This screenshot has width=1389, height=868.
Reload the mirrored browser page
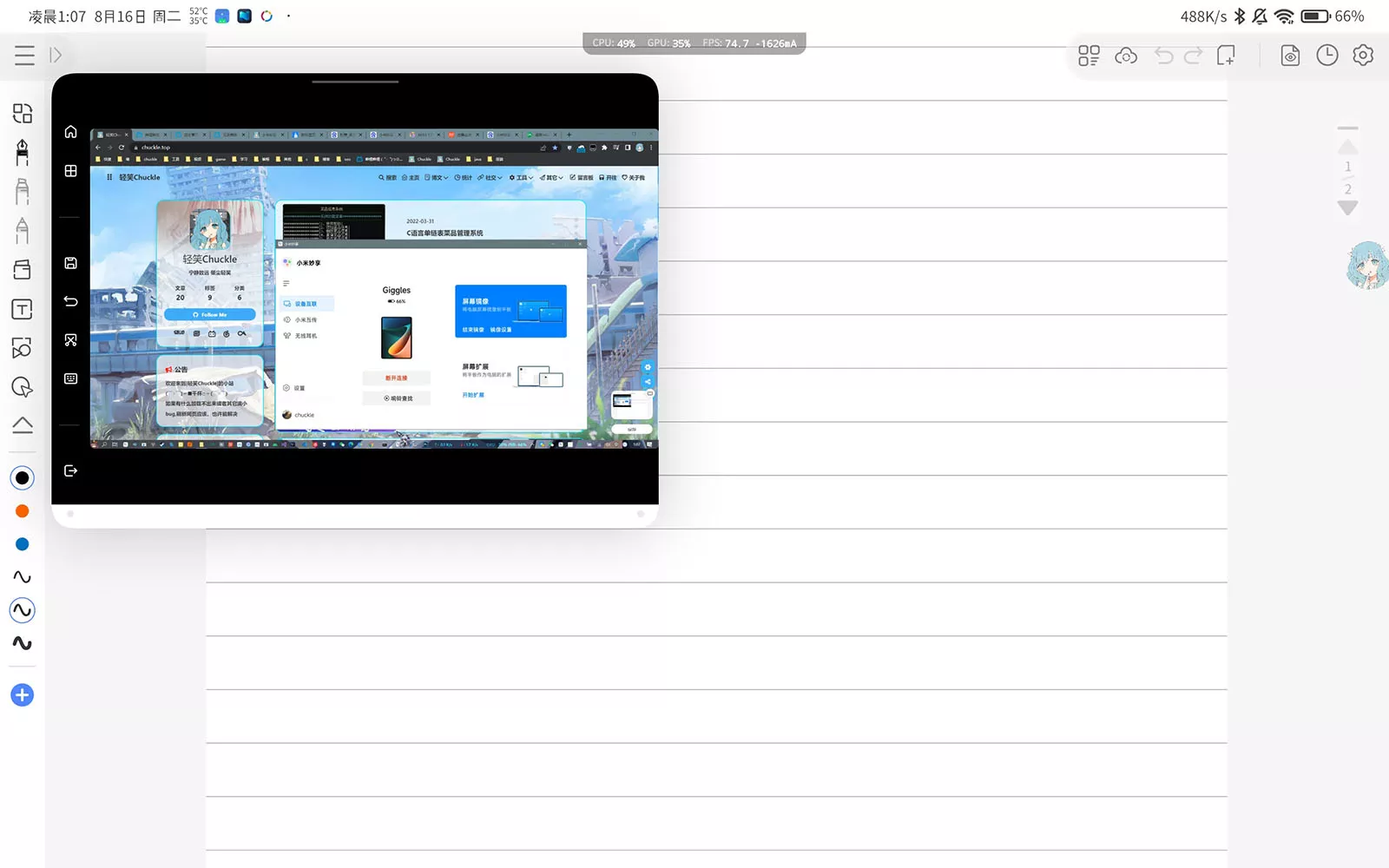click(x=122, y=148)
